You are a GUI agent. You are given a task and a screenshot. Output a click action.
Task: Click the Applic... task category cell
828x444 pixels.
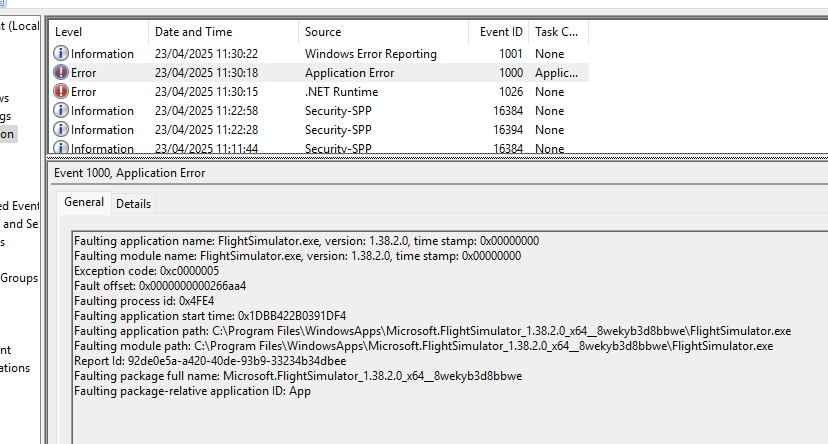pyautogui.click(x=556, y=73)
